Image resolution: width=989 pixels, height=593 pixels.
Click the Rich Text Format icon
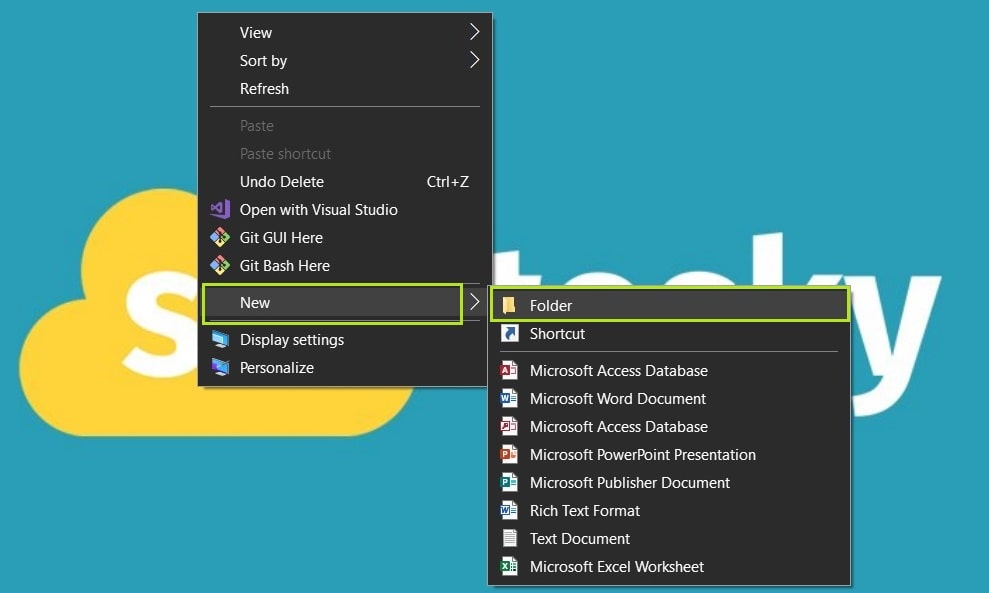point(509,510)
